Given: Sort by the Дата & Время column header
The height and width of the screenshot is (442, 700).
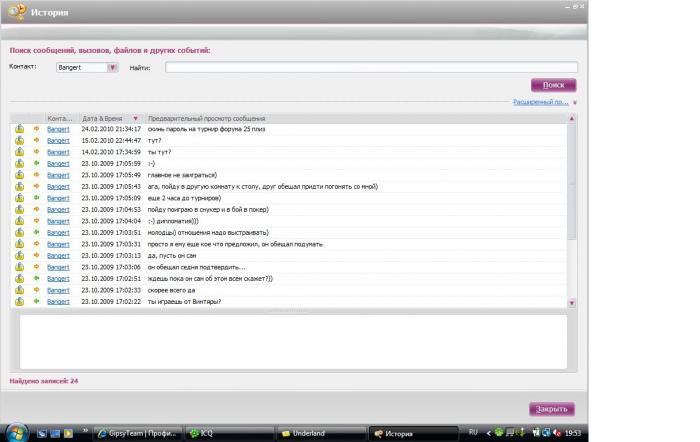Looking at the screenshot, I should coord(102,119).
